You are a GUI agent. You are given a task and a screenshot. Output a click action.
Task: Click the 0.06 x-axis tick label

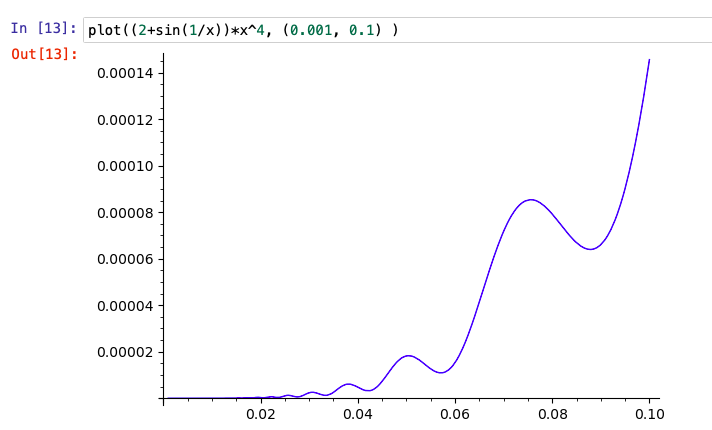pos(455,414)
